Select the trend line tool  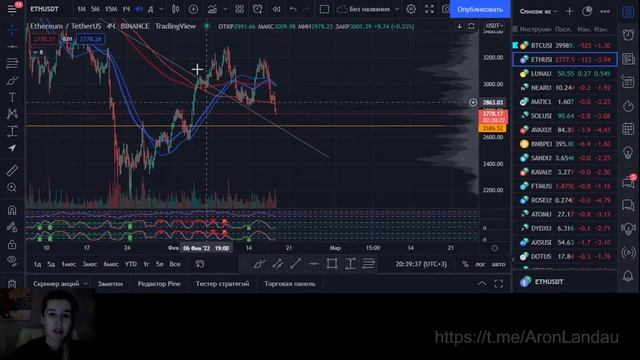(12, 47)
